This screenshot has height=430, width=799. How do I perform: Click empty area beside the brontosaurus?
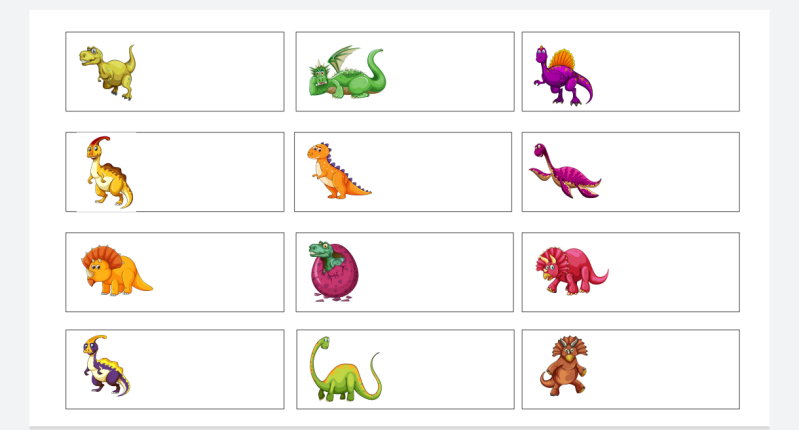click(448, 369)
